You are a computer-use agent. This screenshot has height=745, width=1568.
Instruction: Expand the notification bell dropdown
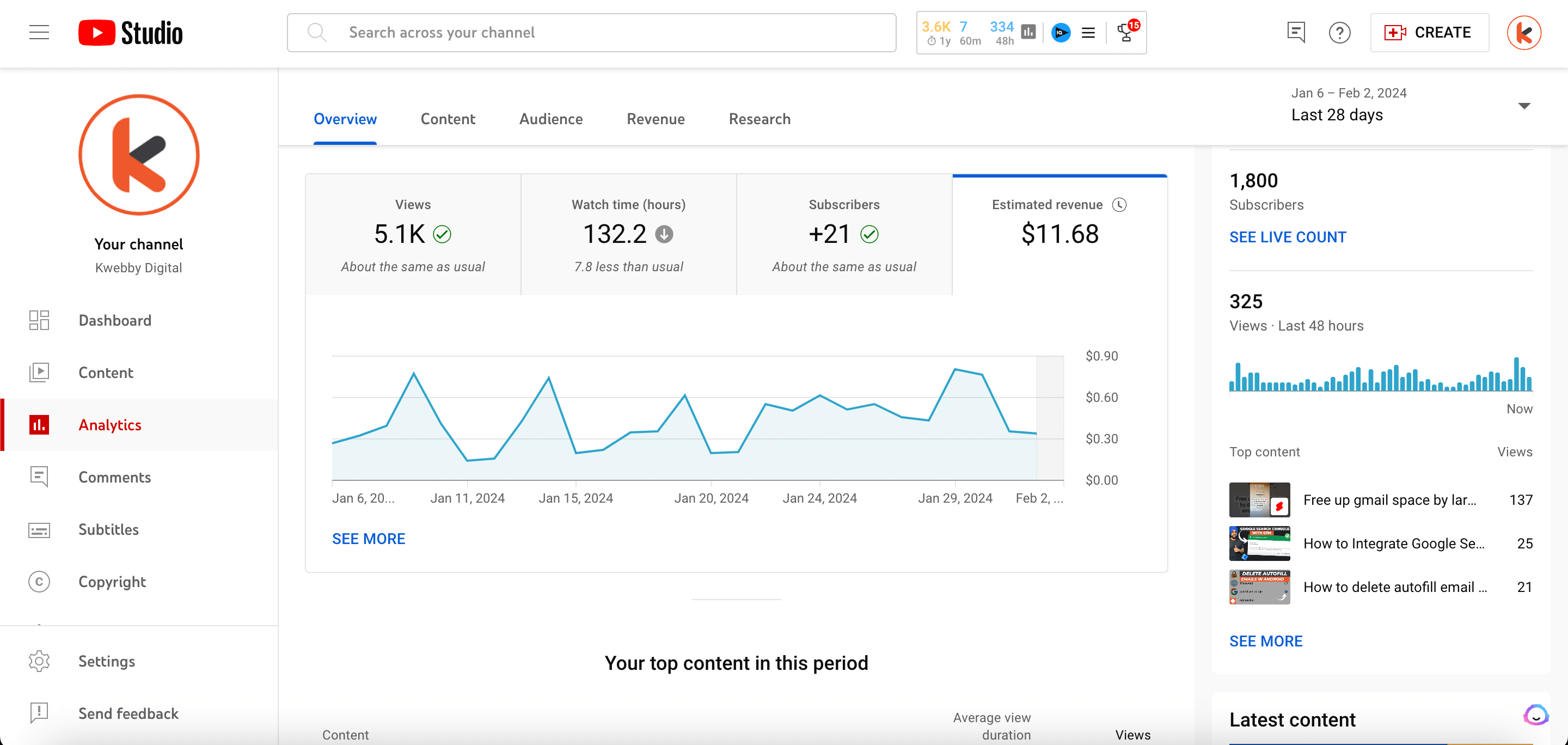coord(1127,33)
